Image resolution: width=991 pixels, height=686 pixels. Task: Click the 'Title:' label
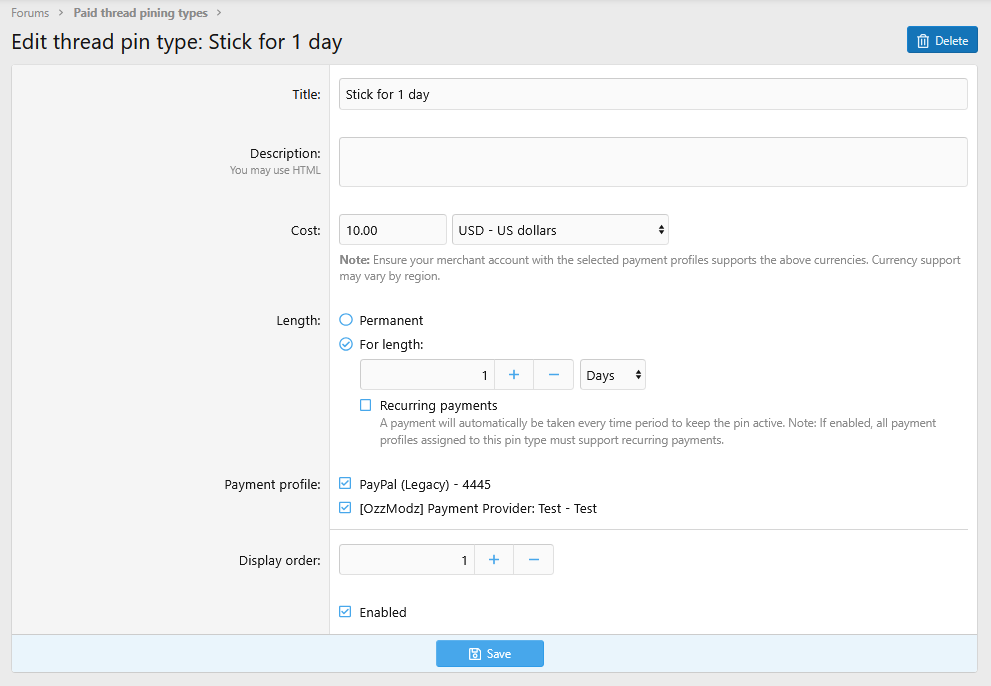pos(307,94)
